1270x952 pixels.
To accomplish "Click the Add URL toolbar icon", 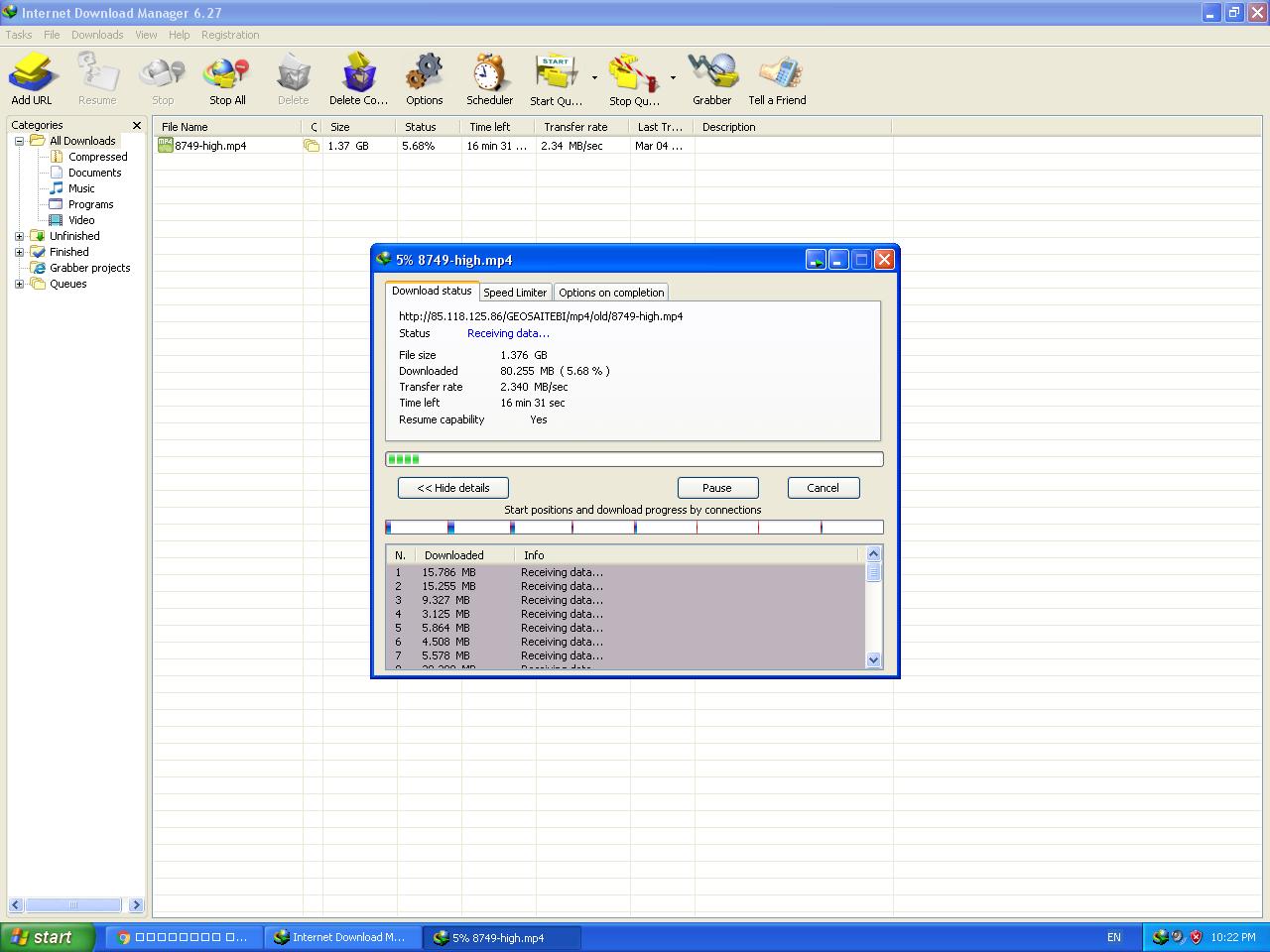I will (31, 79).
